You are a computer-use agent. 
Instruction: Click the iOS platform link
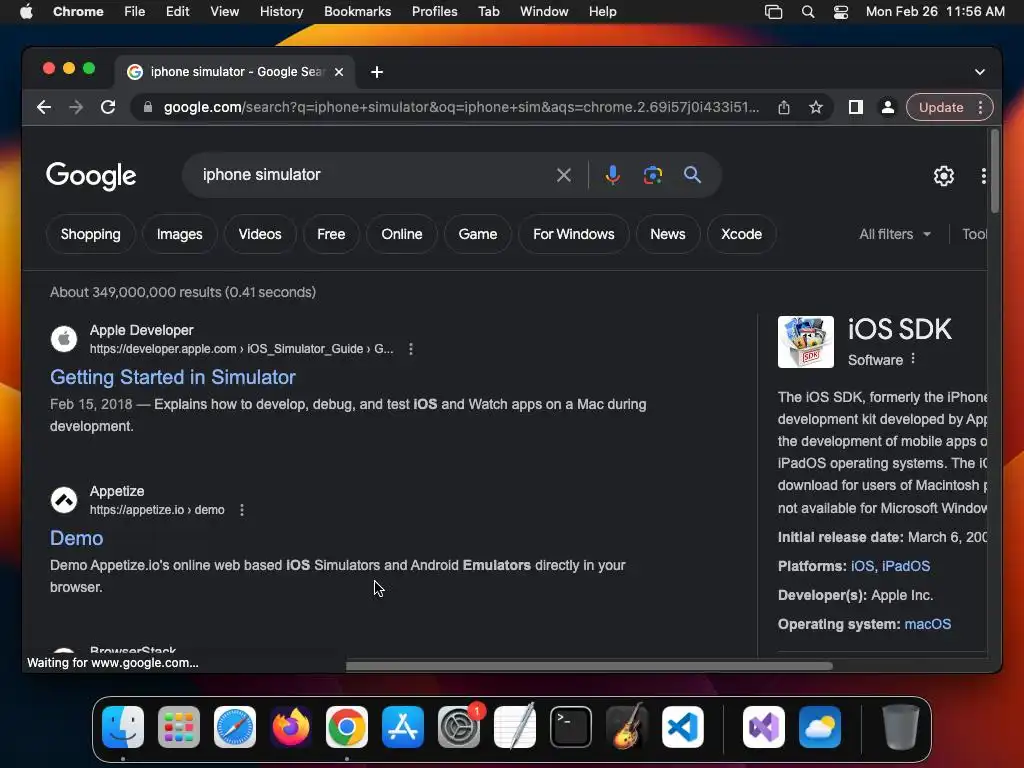tap(862, 566)
